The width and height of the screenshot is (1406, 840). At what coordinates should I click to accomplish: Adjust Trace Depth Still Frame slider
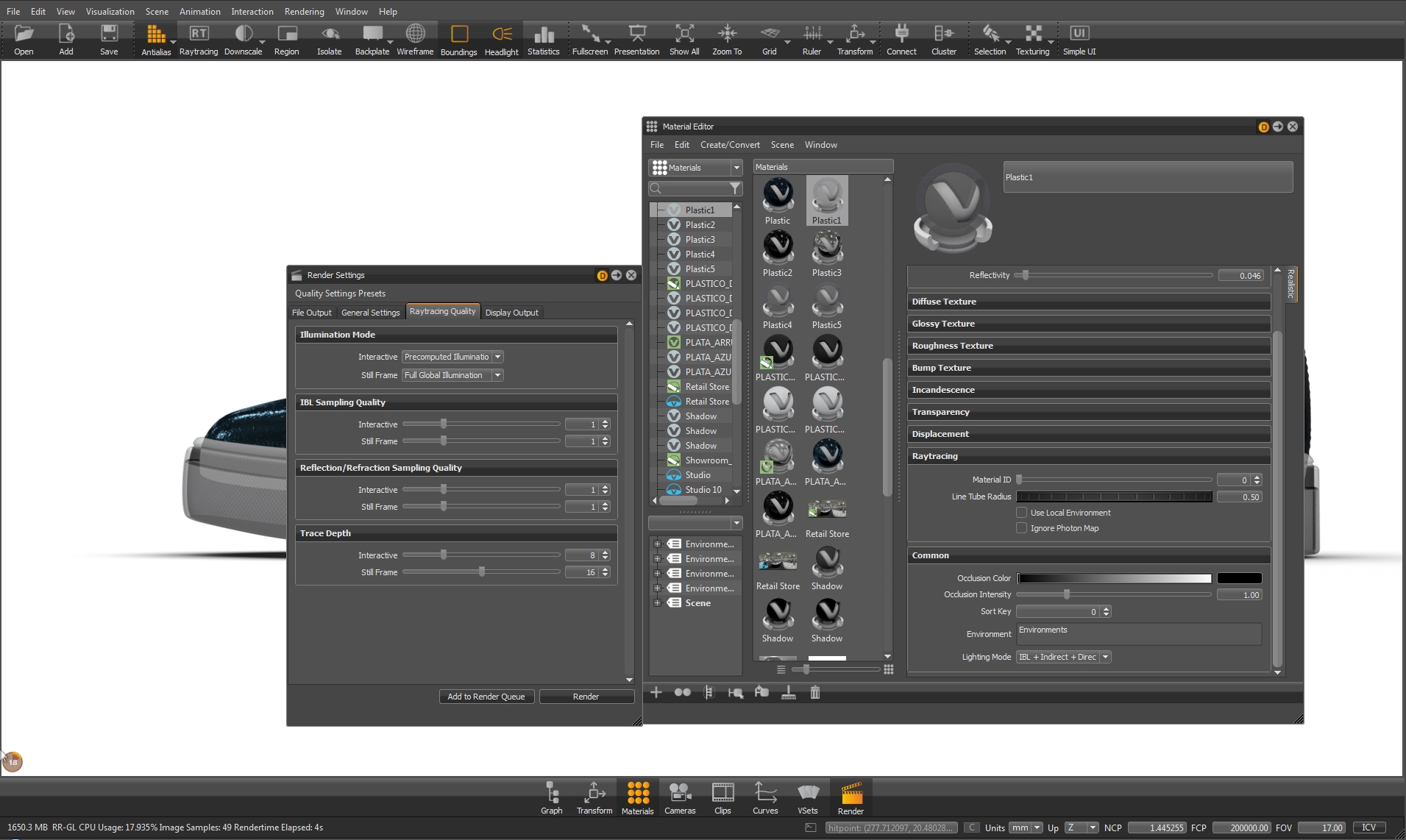481,572
